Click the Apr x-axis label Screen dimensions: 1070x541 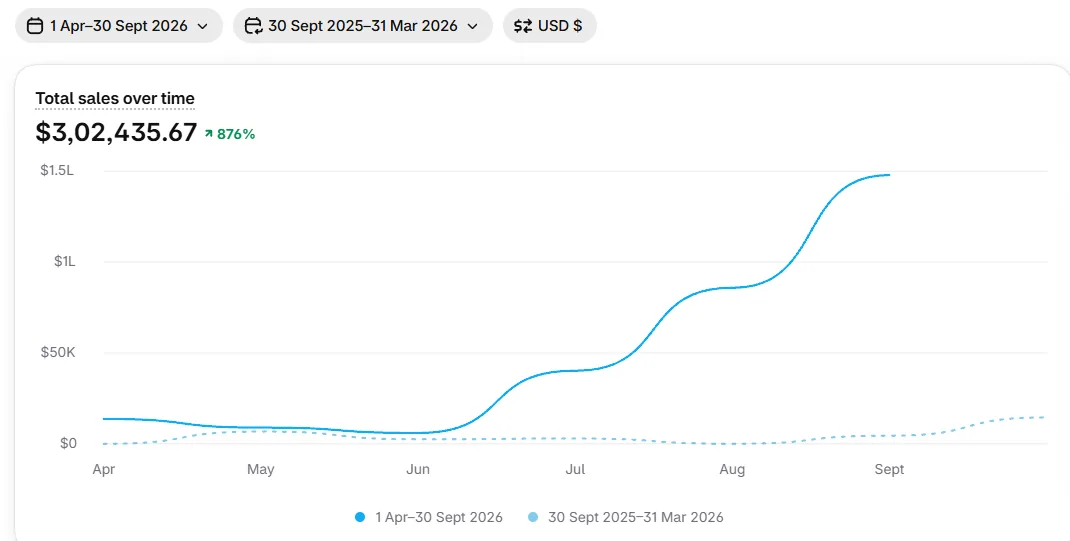click(104, 469)
